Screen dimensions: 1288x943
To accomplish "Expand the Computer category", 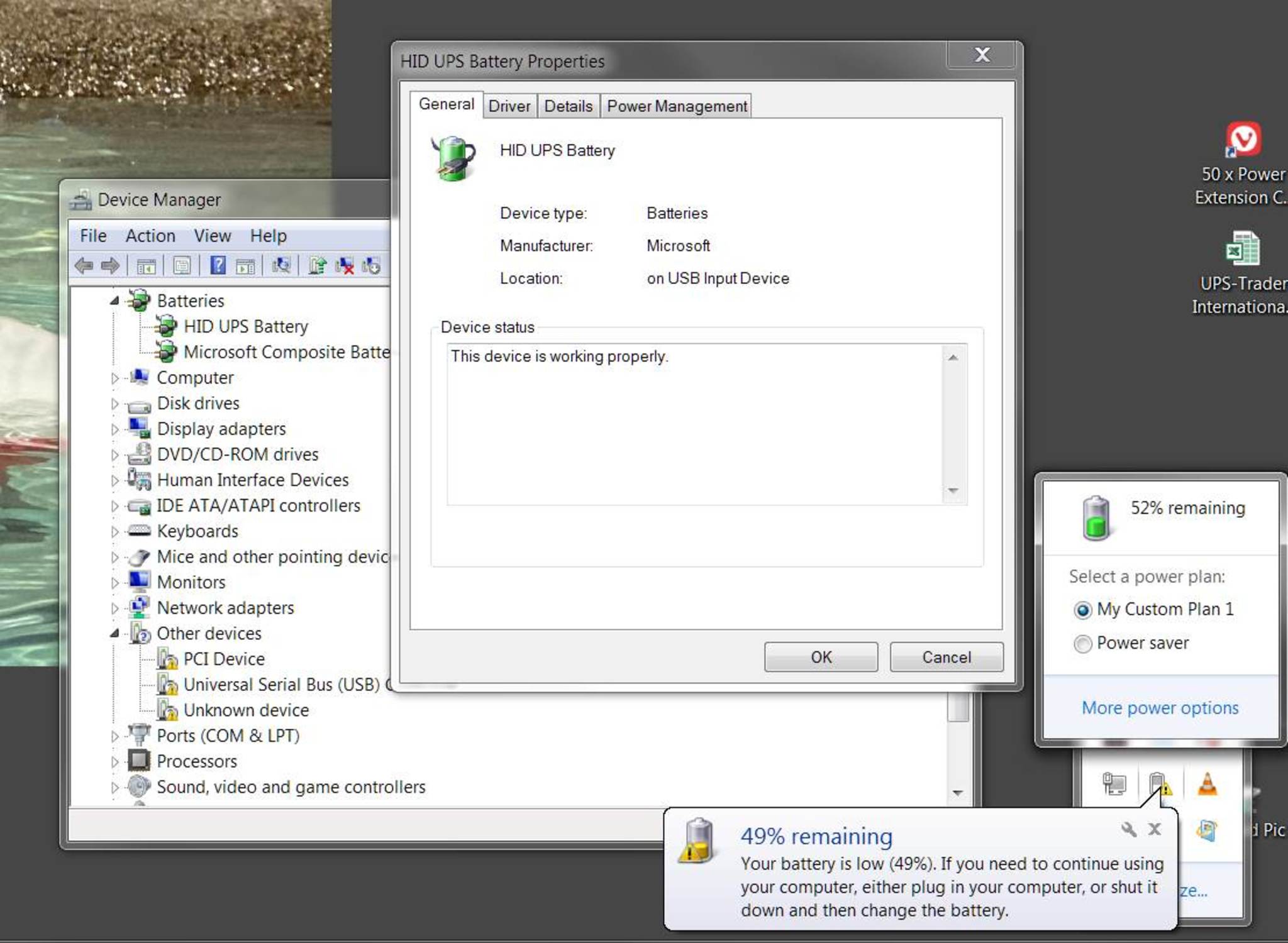I will (114, 378).
